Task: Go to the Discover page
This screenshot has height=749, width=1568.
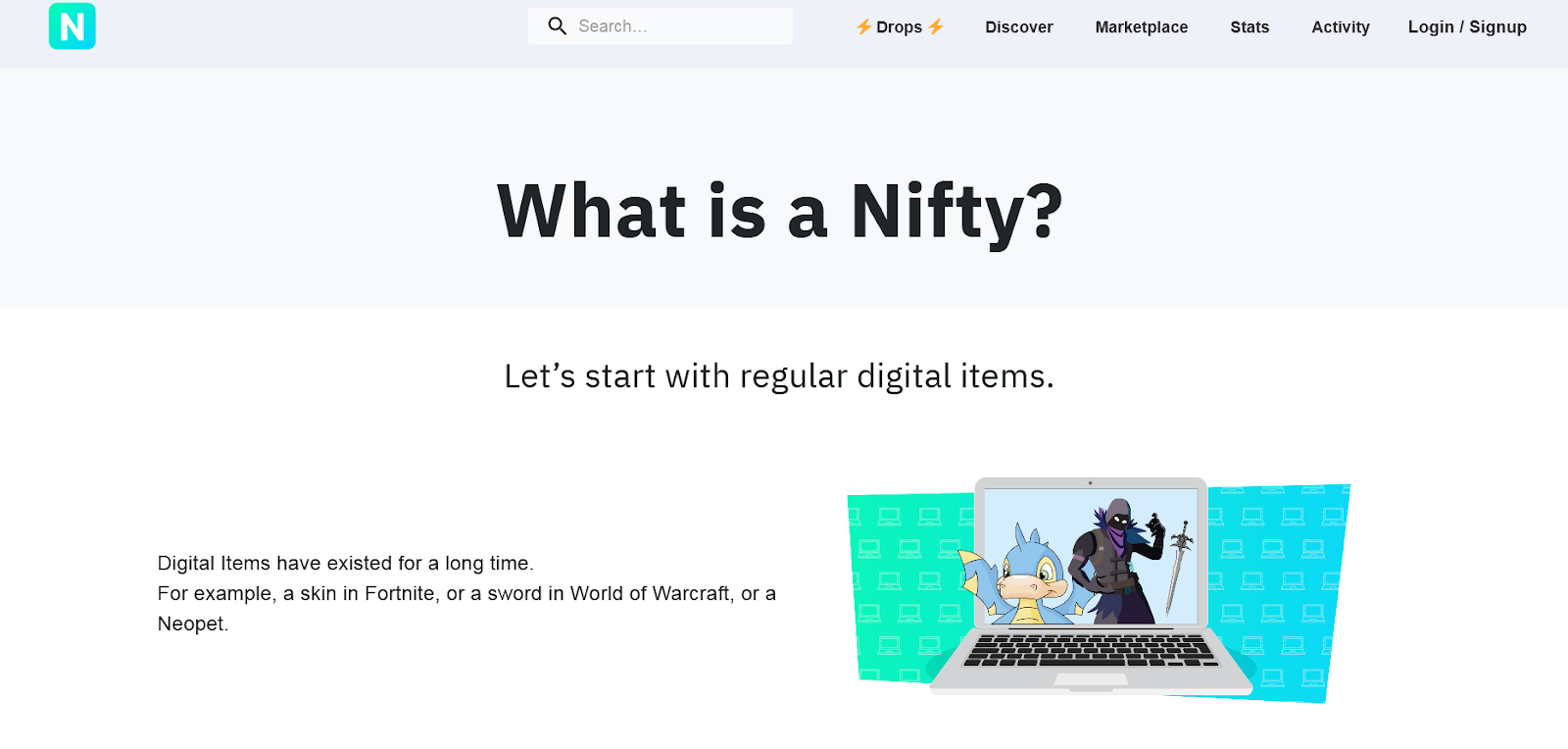Action: pyautogui.click(x=1019, y=27)
